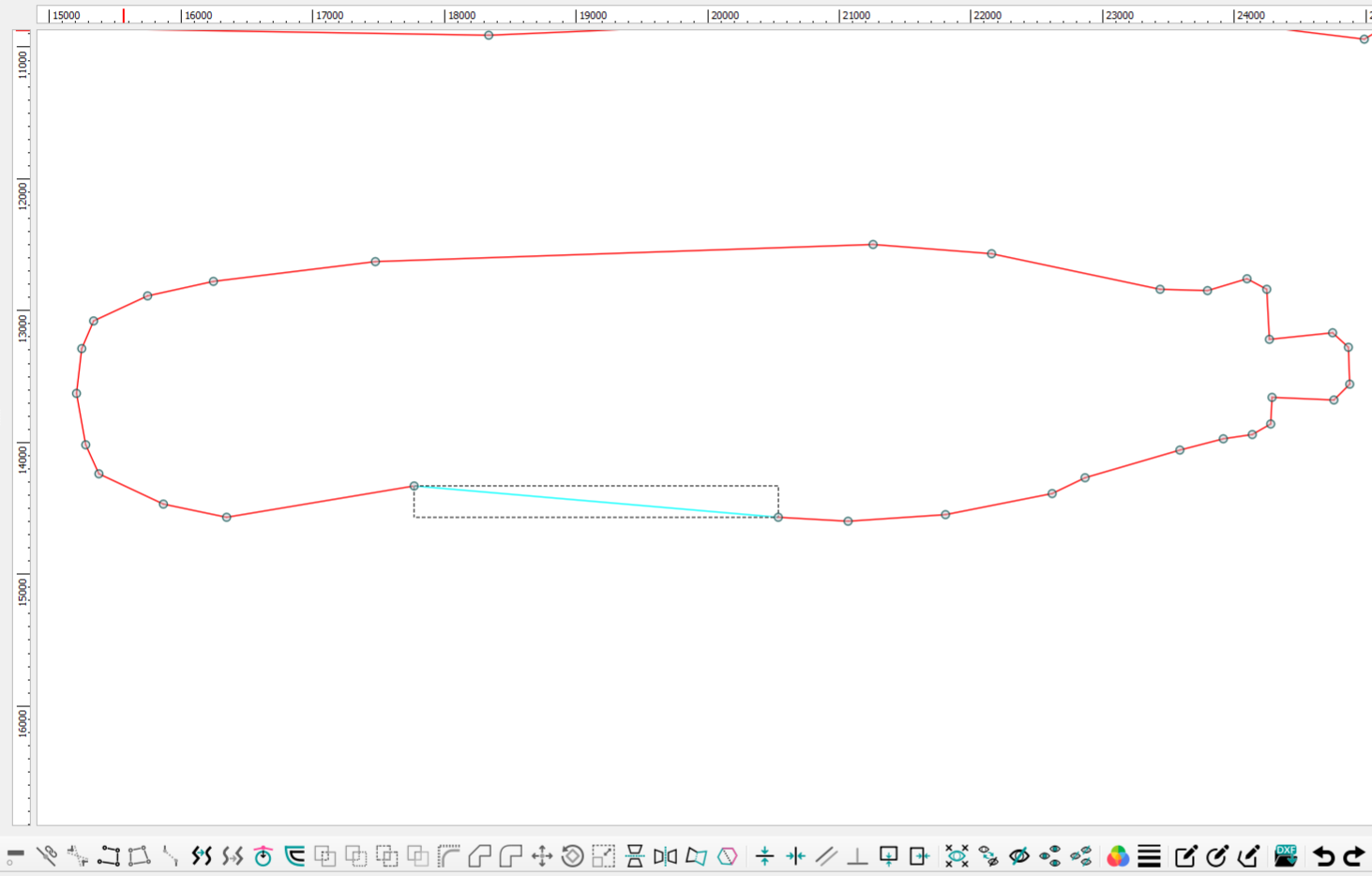
Task: Click the Undo arrow icon
Action: 1322,855
